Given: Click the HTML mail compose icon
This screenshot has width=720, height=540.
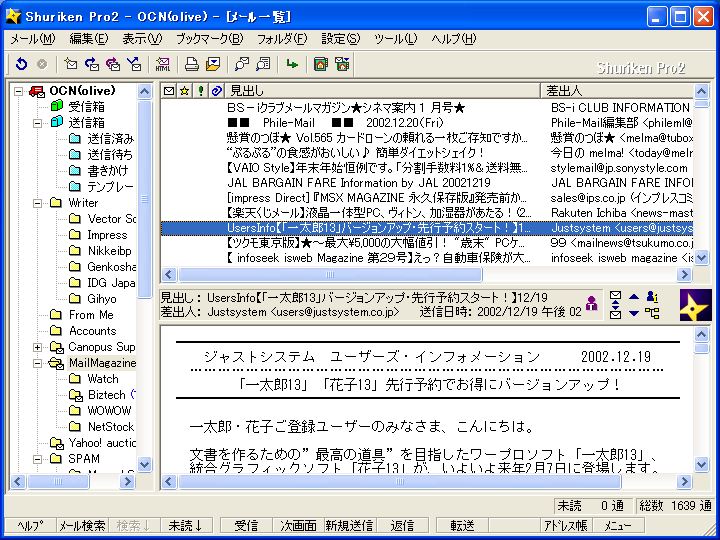Looking at the screenshot, I should (x=163, y=64).
